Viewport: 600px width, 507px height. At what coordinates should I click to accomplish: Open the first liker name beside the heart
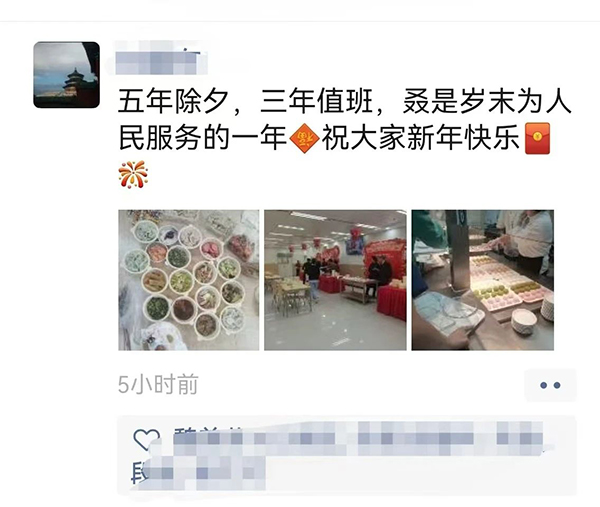207,436
